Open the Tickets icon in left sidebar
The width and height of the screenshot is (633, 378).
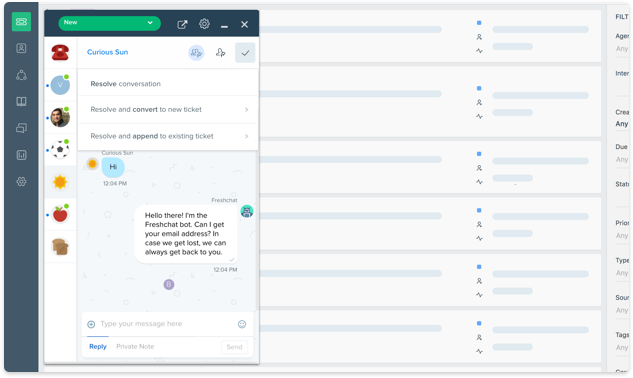(21, 22)
